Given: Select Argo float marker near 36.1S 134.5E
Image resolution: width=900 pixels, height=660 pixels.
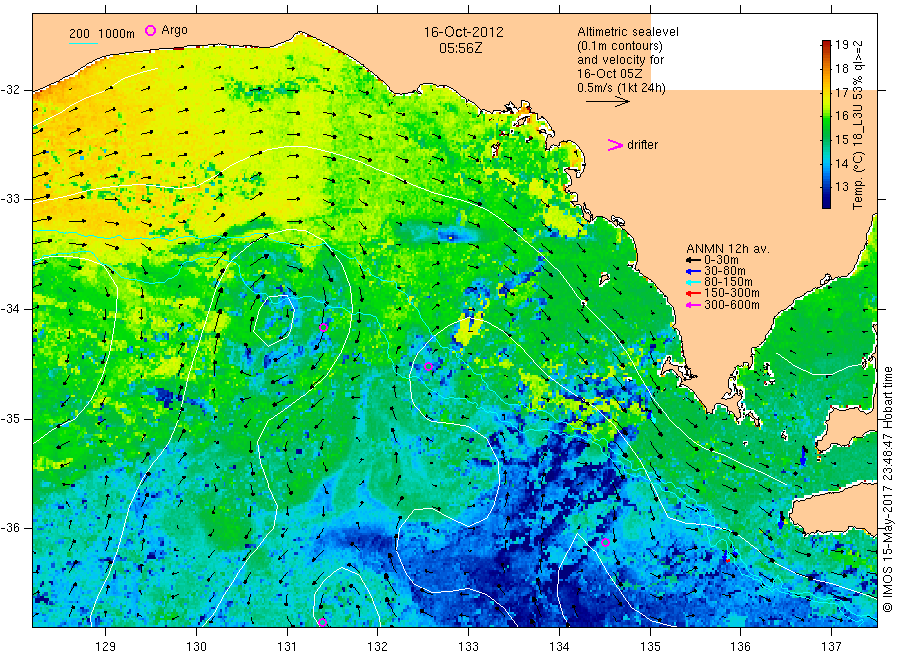Looking at the screenshot, I should click(x=605, y=542).
